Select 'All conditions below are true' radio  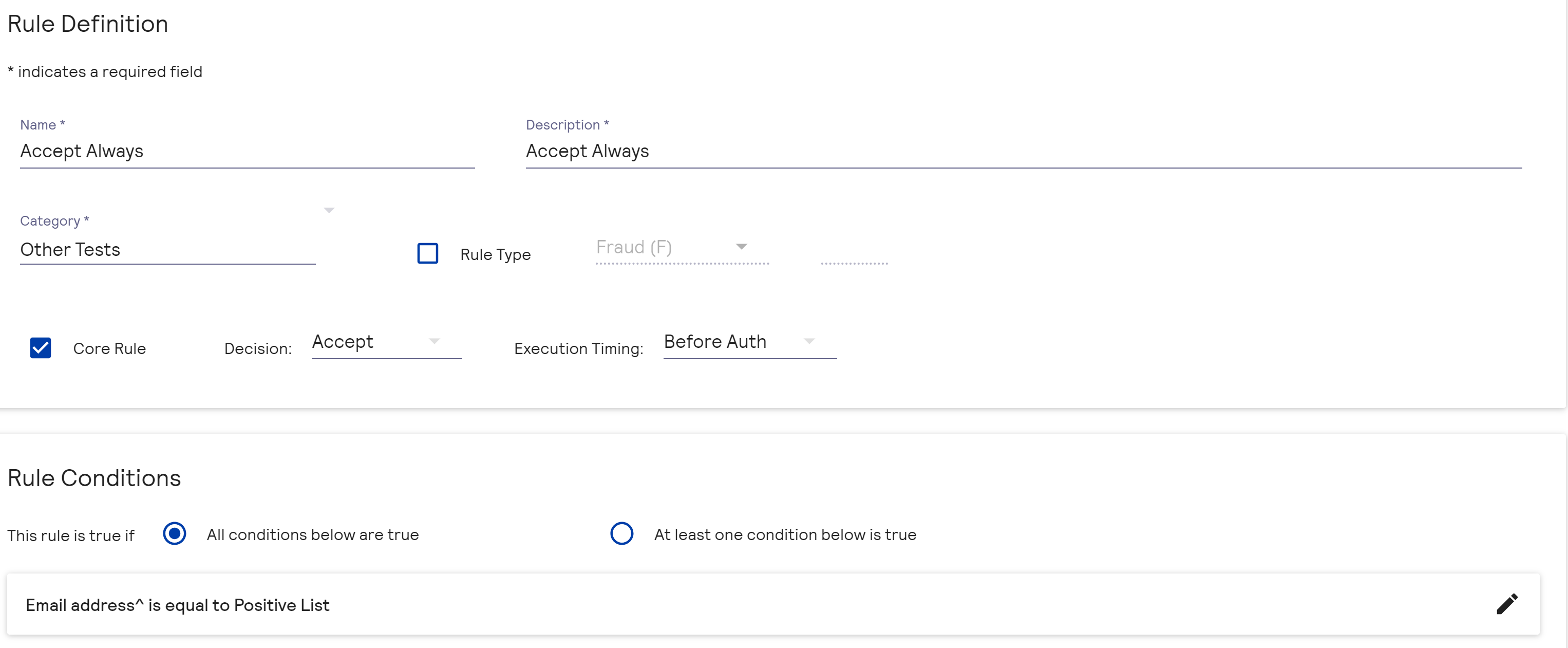coord(174,533)
